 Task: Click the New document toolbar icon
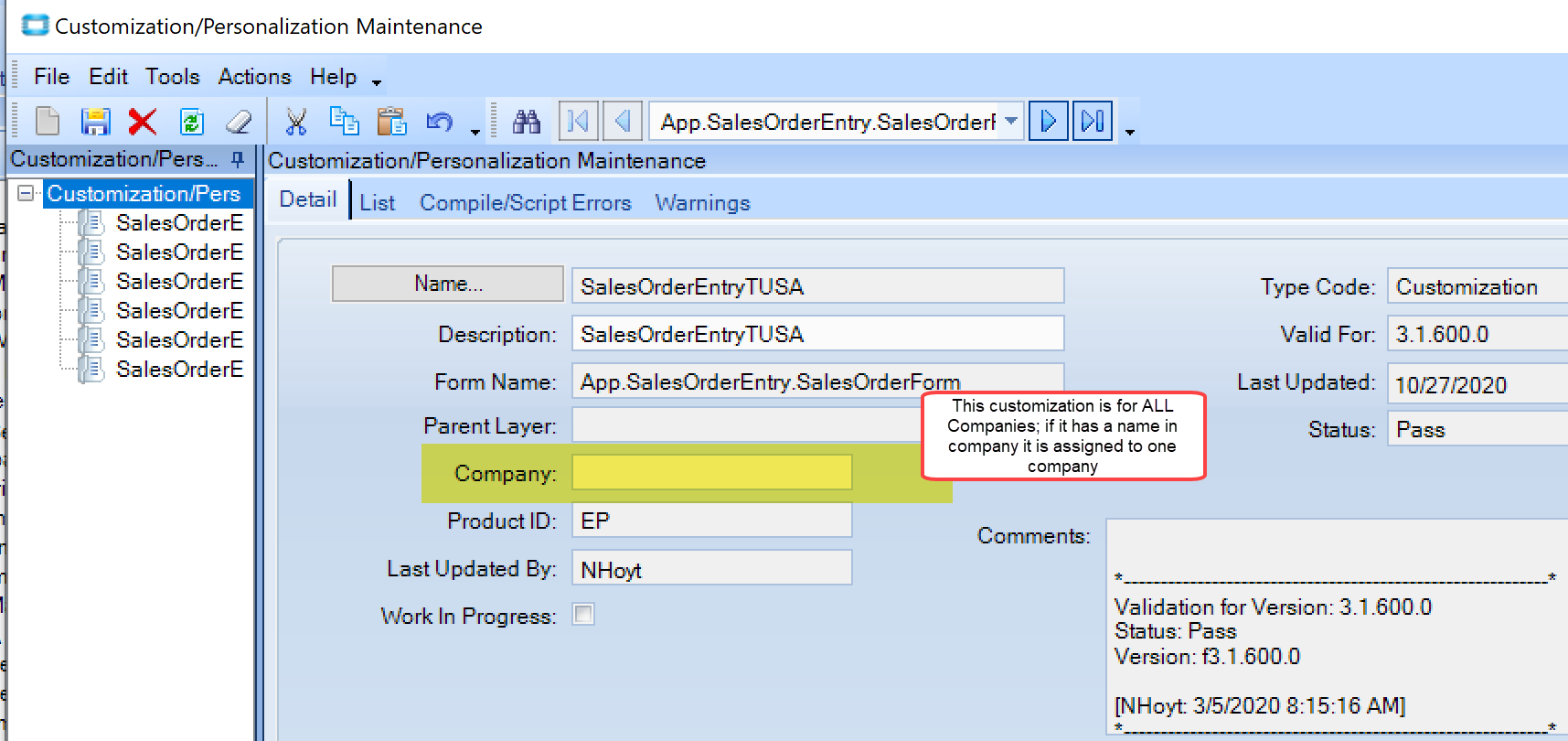48,121
